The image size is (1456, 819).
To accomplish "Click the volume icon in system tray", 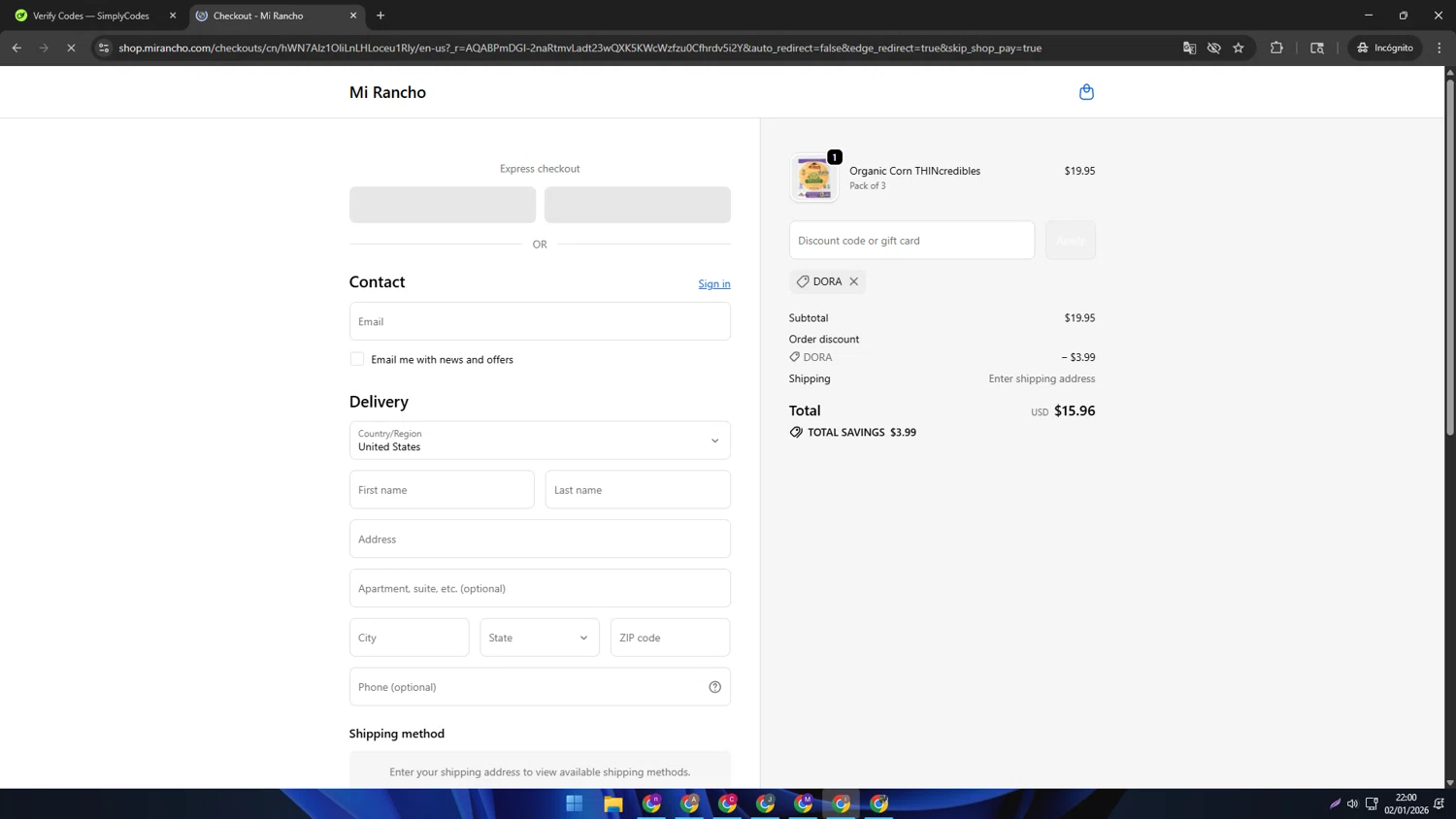I will click(x=1352, y=803).
